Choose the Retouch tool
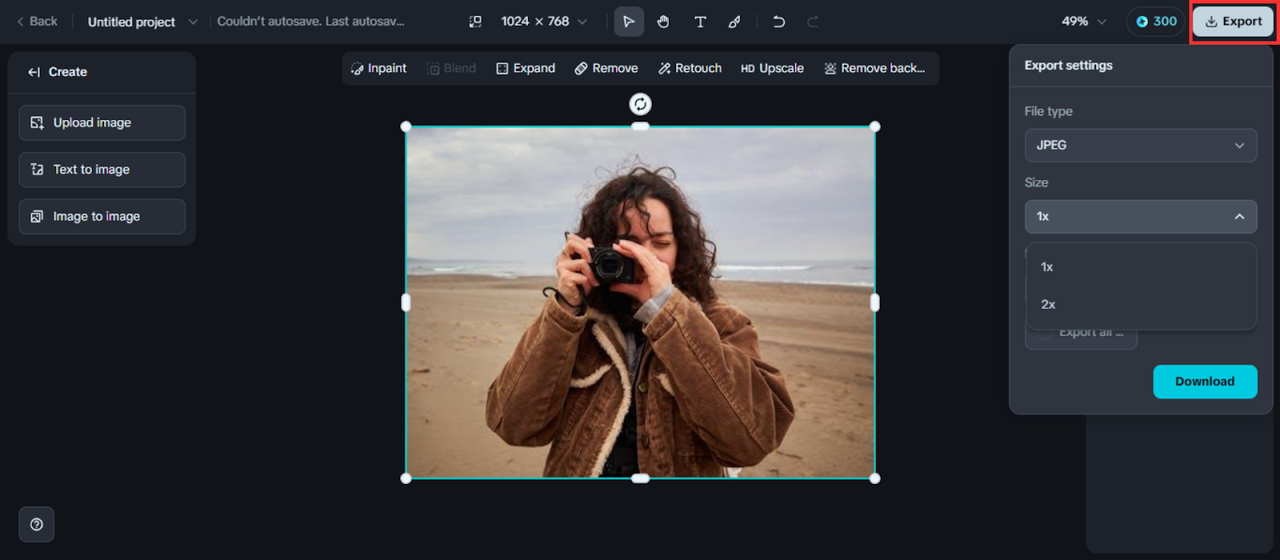1280x560 pixels. [690, 68]
